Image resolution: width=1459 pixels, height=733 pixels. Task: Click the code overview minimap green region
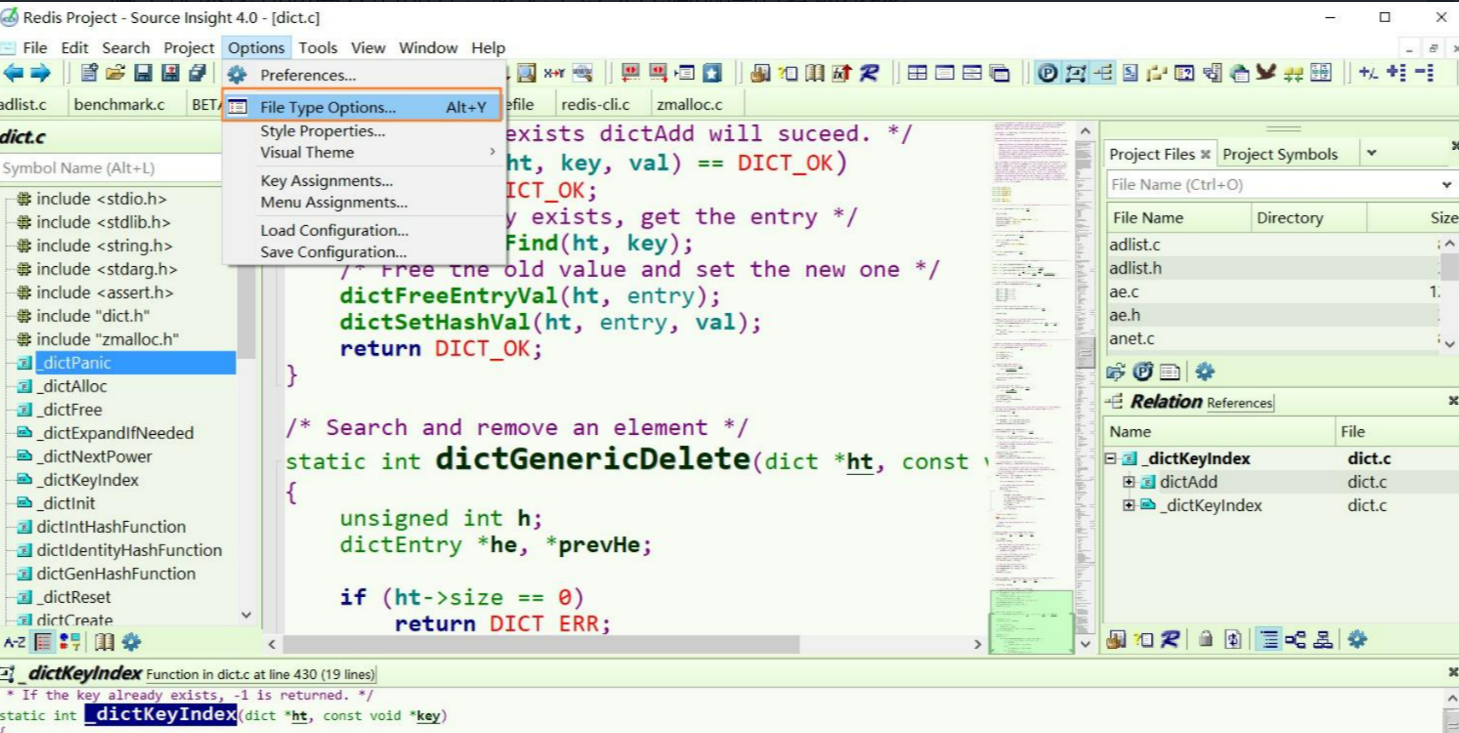coord(1031,620)
